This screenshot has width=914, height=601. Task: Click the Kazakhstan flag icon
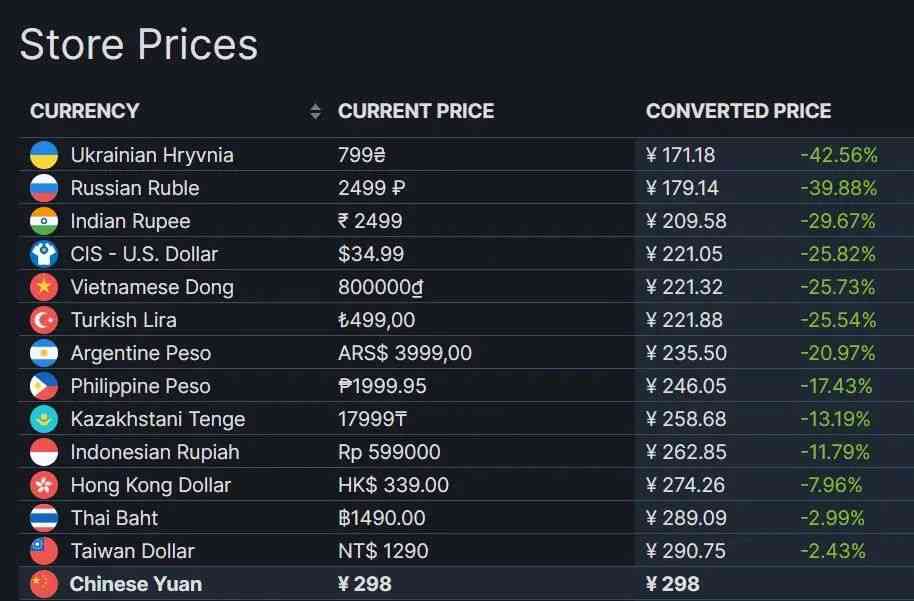[x=44, y=419]
